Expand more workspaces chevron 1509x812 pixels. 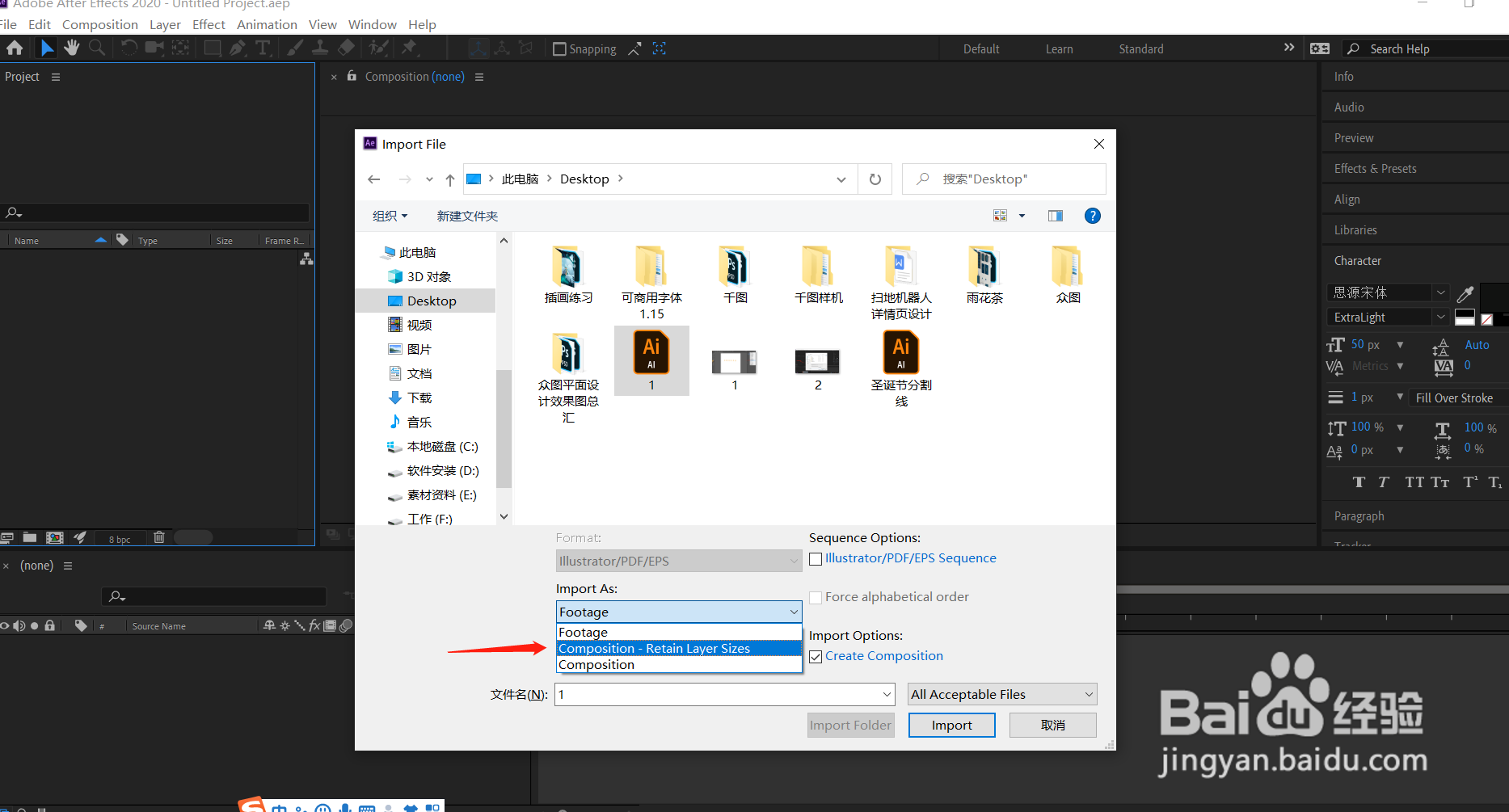click(1289, 48)
